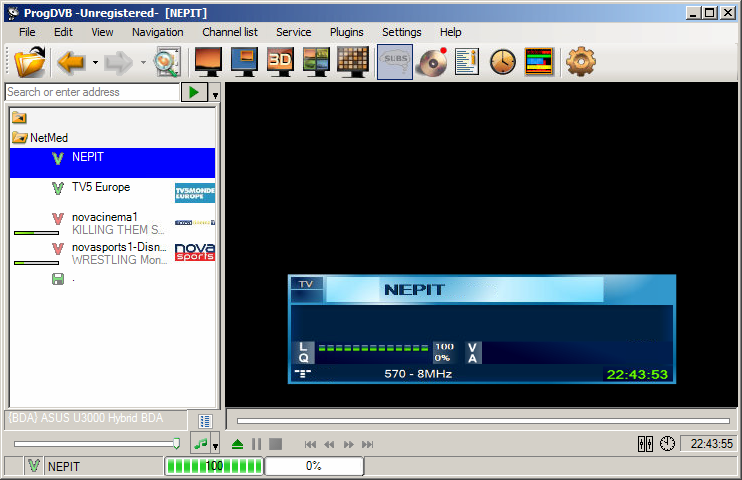Open the Navigation menu

coord(158,32)
